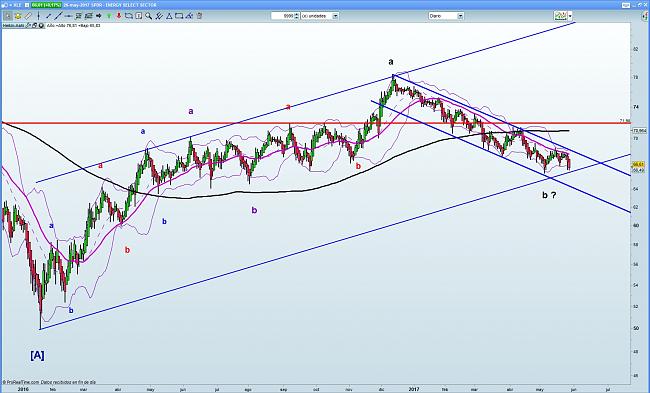Click the trash can delete-objects icon
This screenshot has height=393, width=650.
199,16
